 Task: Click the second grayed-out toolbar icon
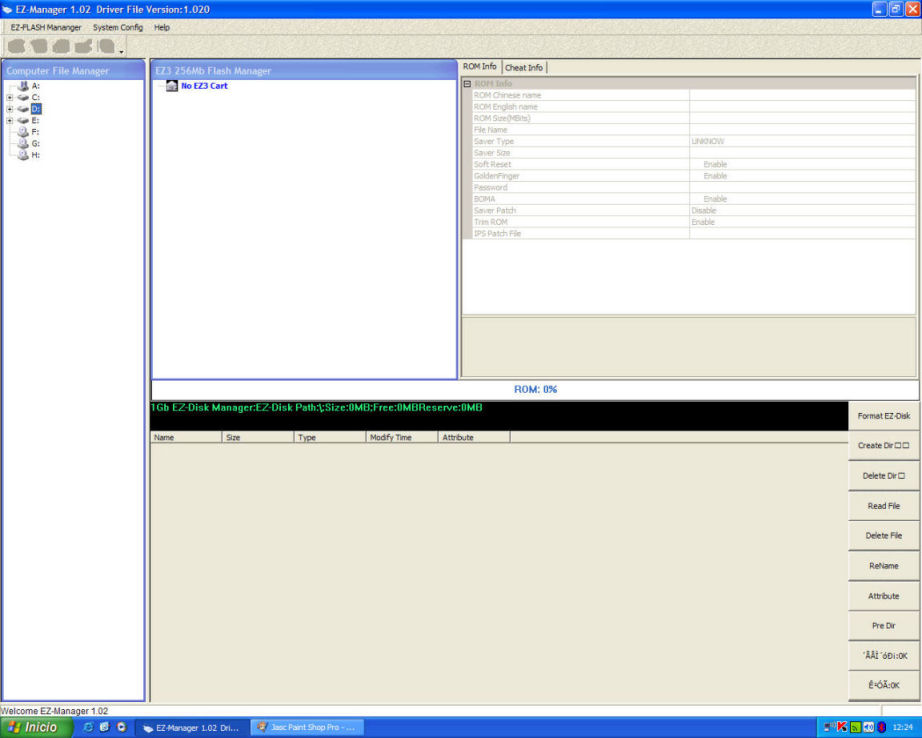point(39,46)
